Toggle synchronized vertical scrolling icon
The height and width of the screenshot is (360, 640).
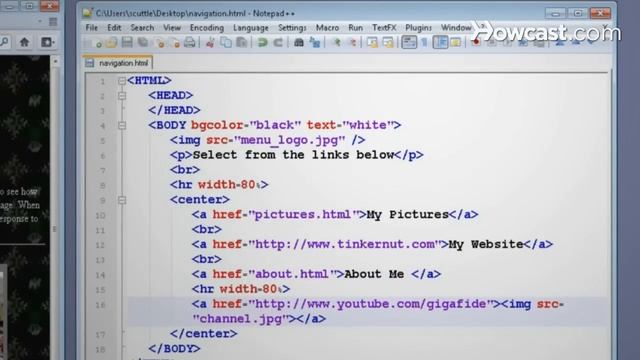(372, 42)
